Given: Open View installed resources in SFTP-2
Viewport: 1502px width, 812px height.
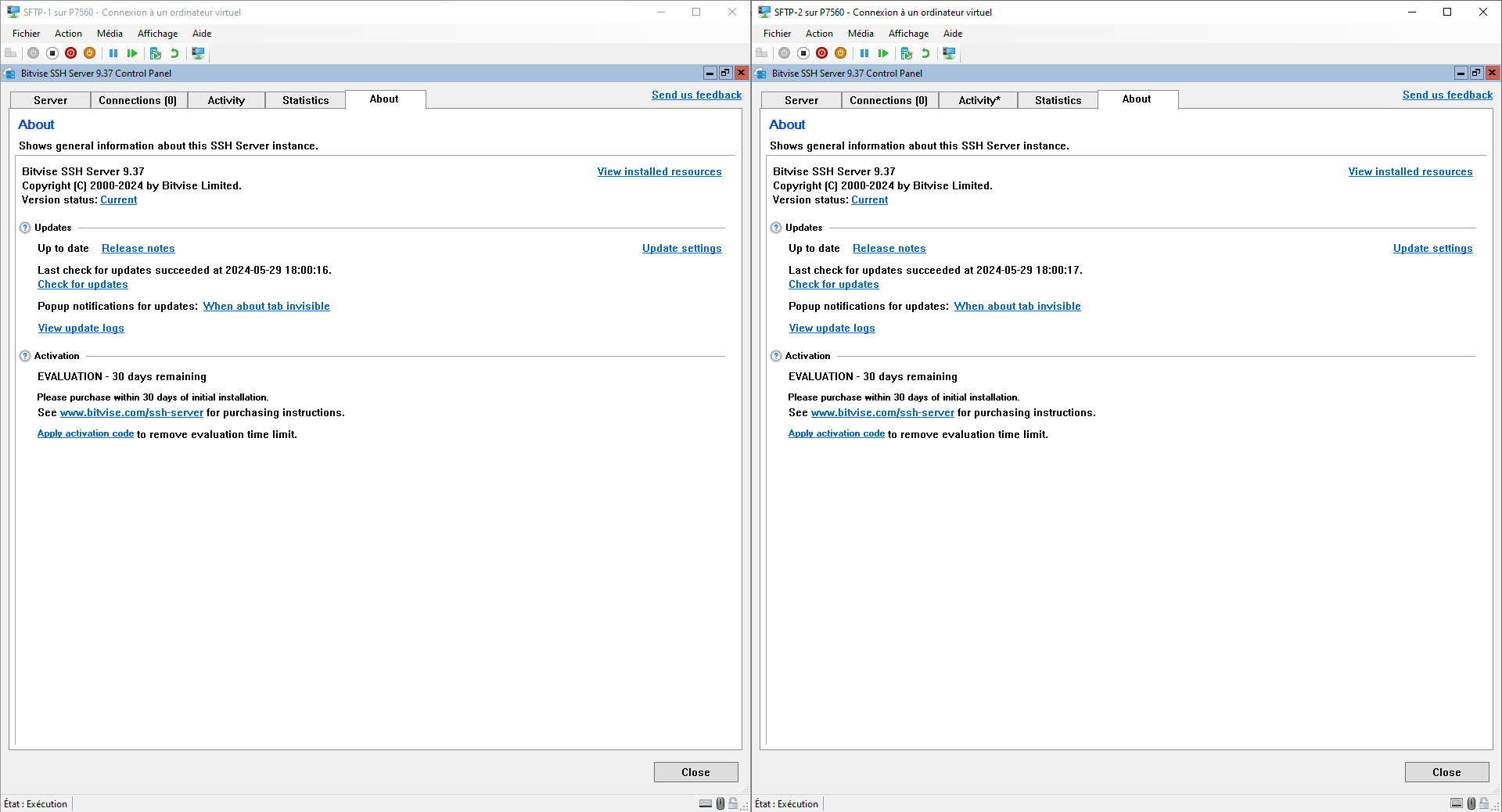Looking at the screenshot, I should coord(1410,171).
